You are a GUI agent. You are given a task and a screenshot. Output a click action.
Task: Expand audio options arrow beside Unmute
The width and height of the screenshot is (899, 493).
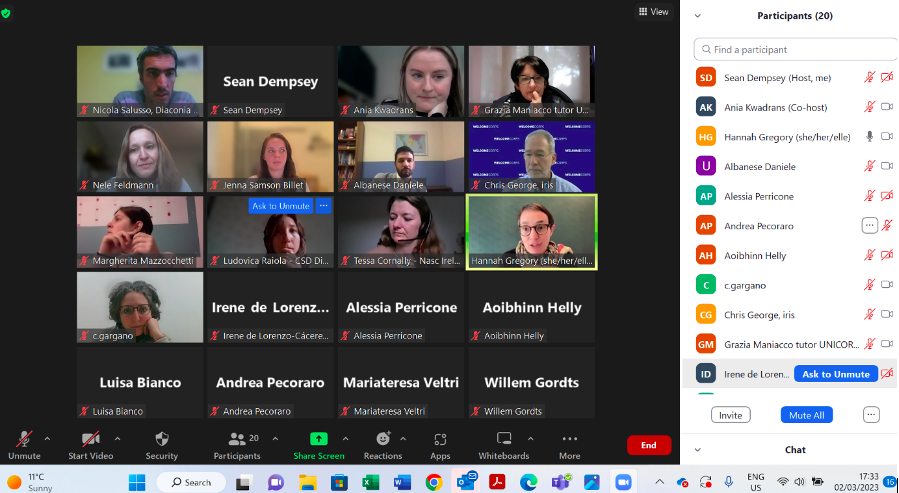[x=47, y=438]
